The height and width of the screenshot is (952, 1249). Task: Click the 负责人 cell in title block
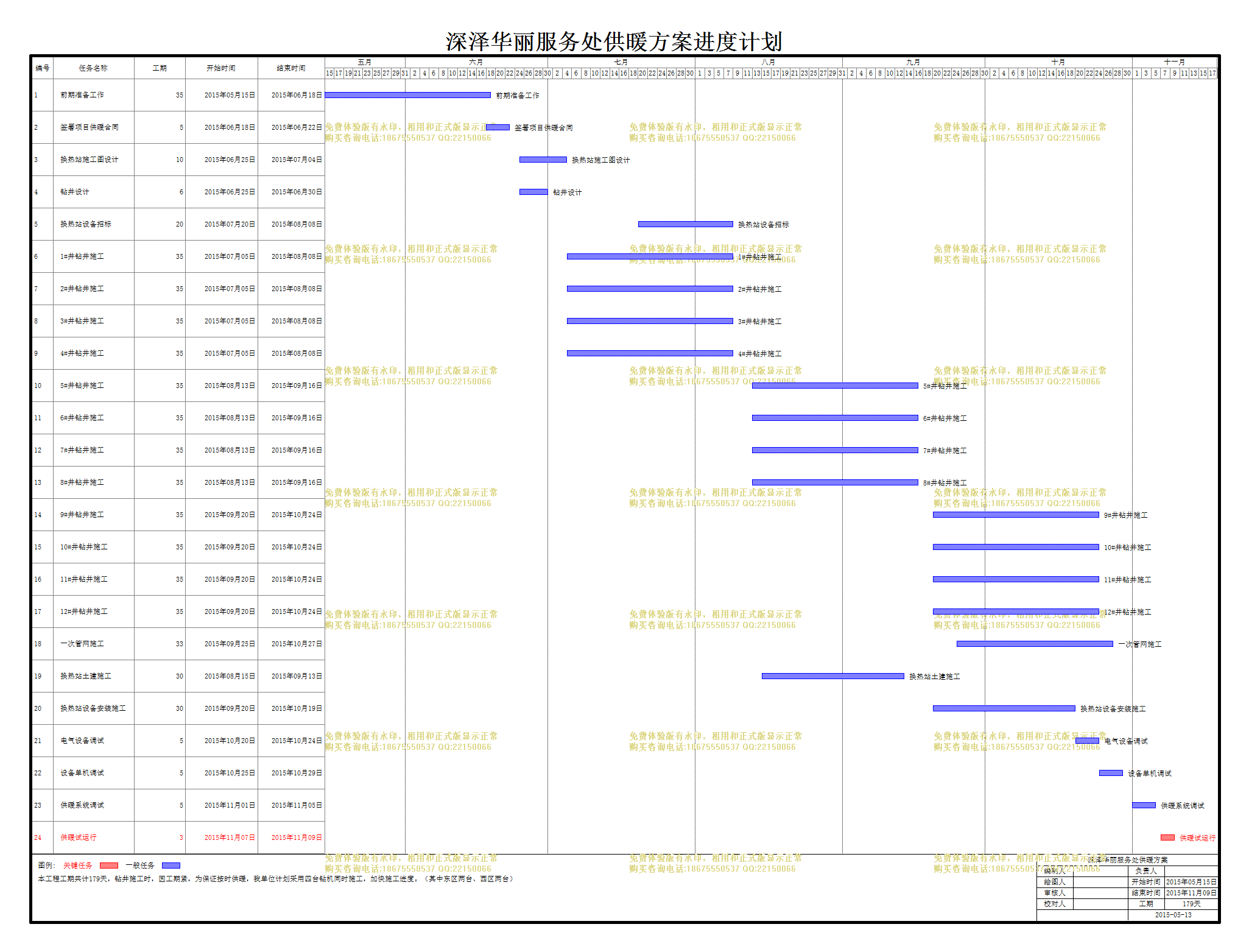tap(1146, 871)
